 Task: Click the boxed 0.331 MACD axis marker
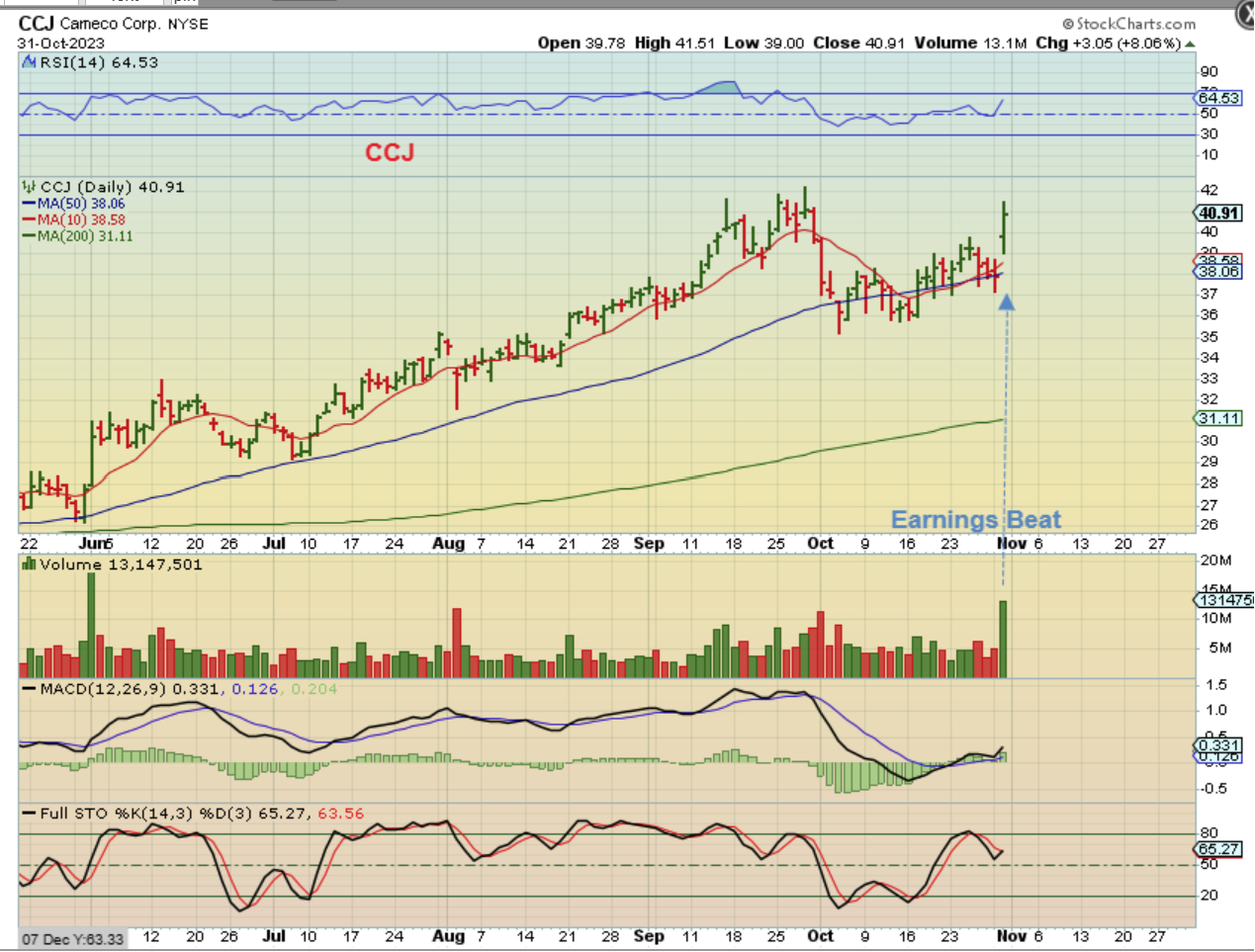pos(1218,745)
